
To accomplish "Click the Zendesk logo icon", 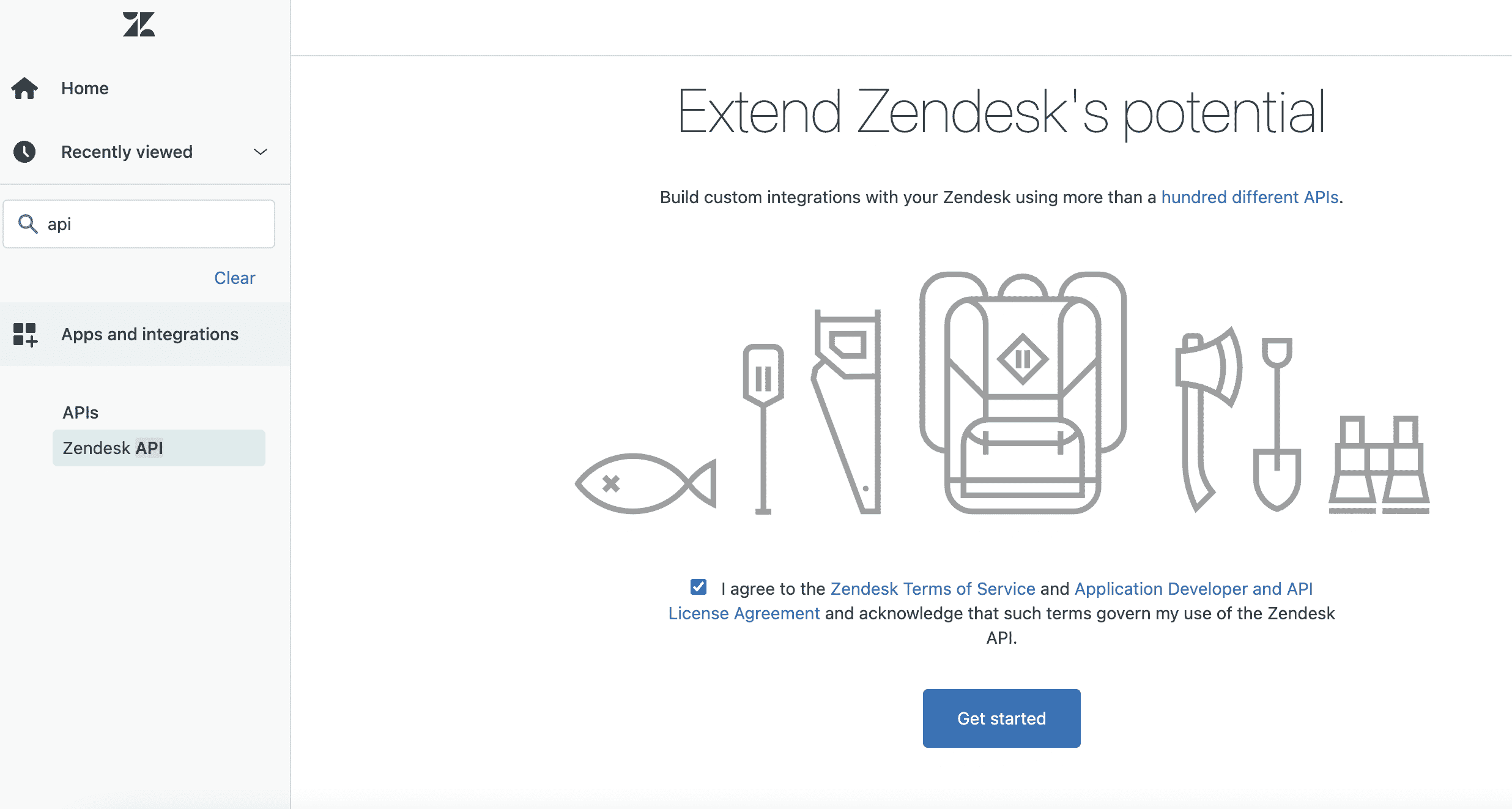I will click(x=139, y=24).
